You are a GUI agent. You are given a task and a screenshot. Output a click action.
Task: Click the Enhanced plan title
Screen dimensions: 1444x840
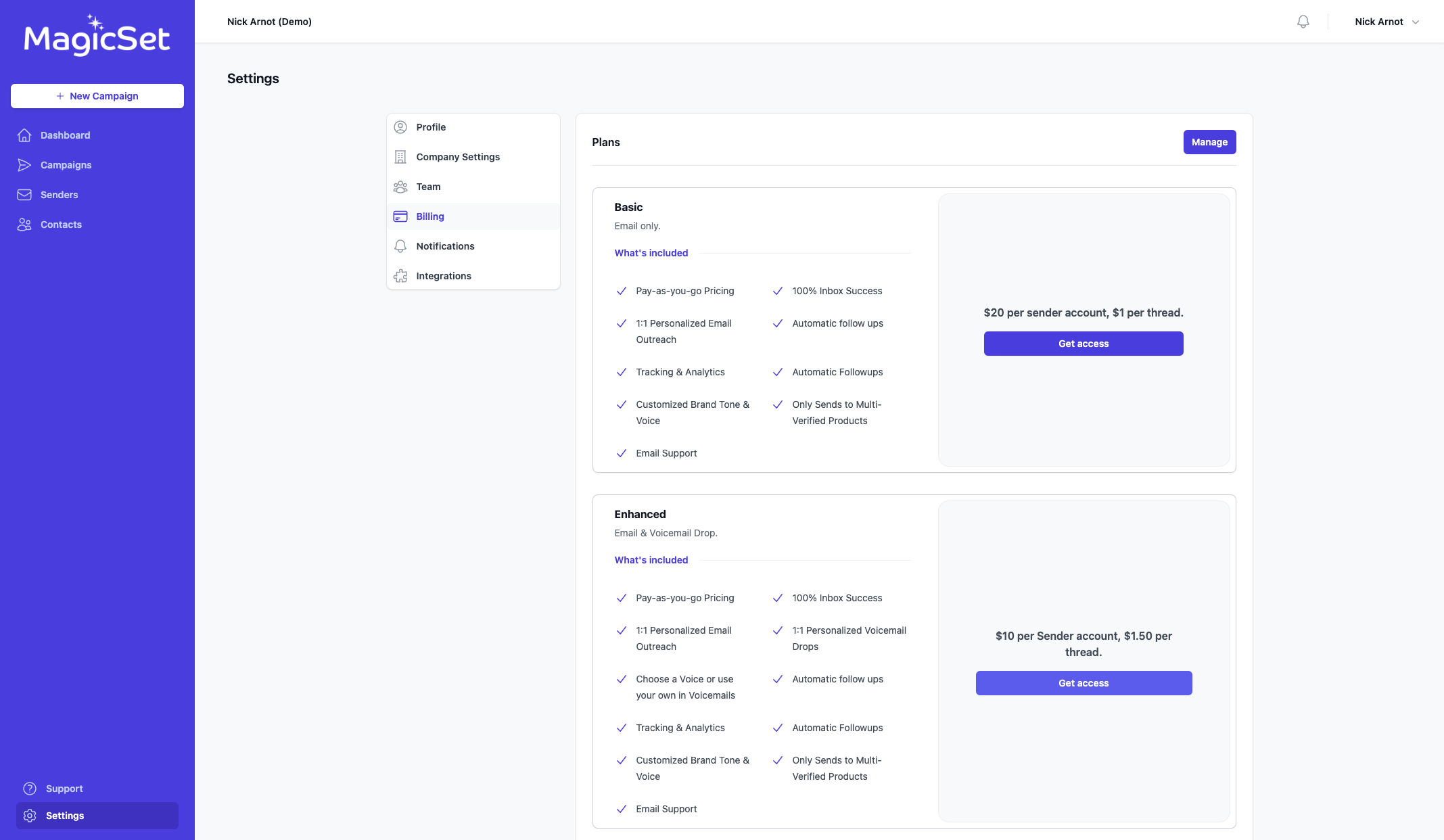(x=640, y=514)
